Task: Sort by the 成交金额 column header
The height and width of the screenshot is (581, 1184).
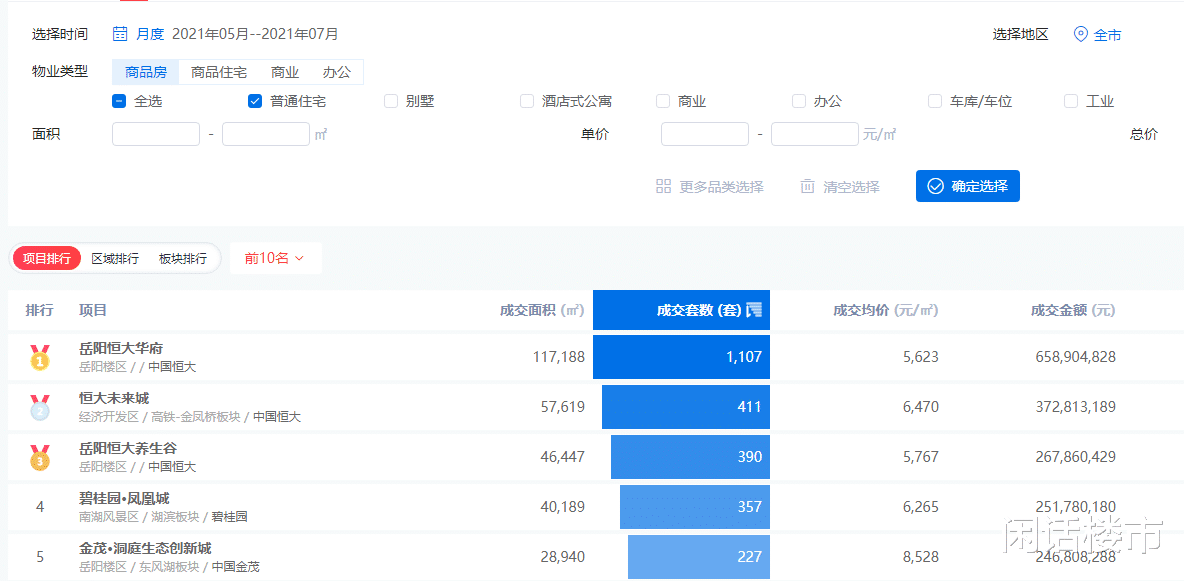Action: [1073, 310]
